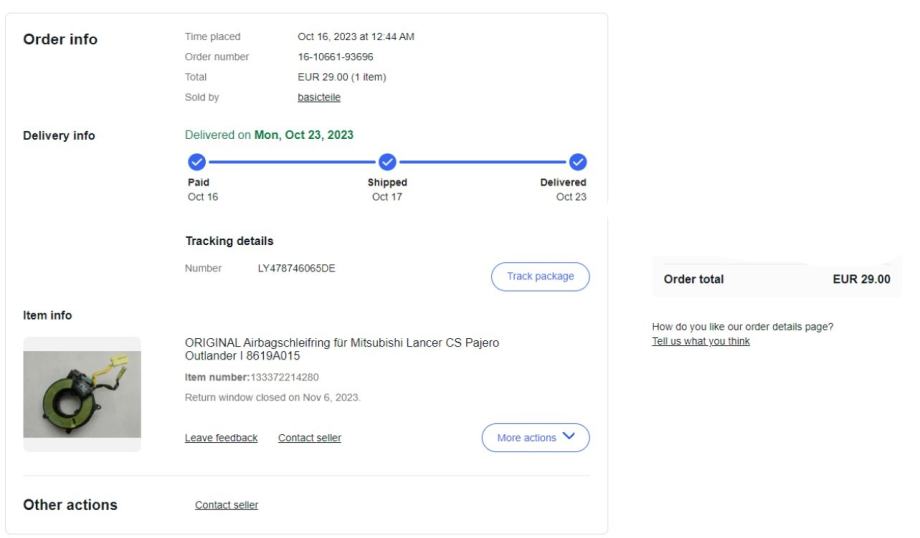The image size is (920, 538).
Task: Select the tracking number LY478746065DE
Action: (296, 268)
